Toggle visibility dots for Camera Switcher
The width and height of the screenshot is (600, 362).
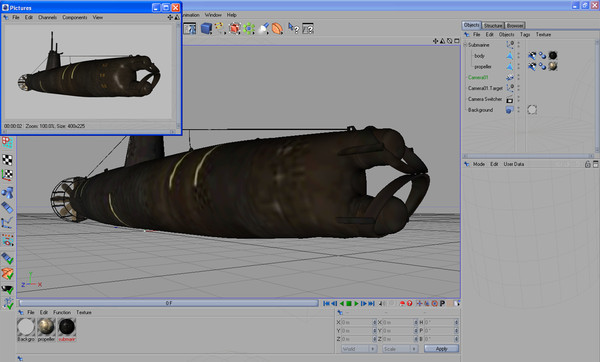tap(519, 99)
